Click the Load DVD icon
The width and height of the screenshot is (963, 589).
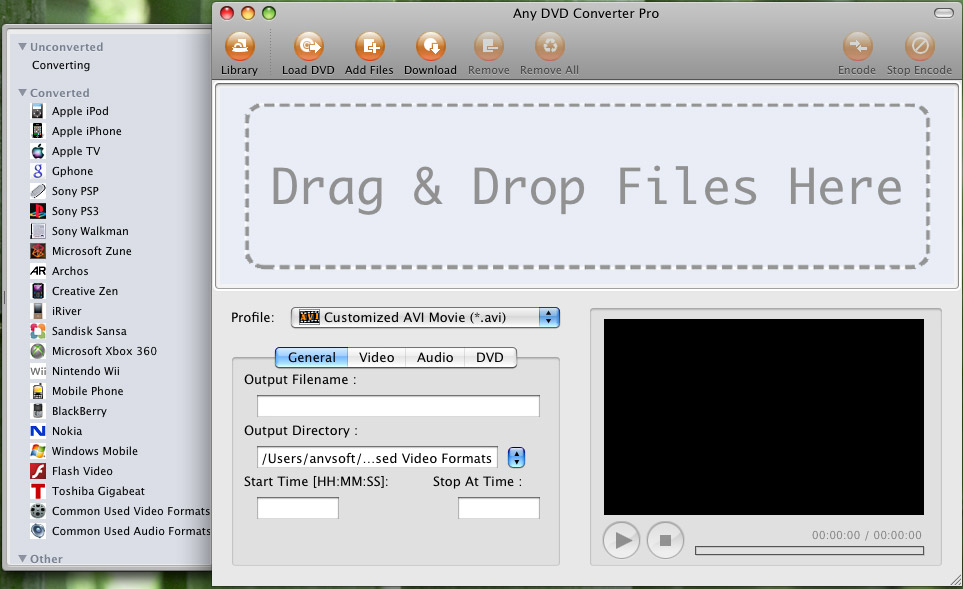point(308,46)
